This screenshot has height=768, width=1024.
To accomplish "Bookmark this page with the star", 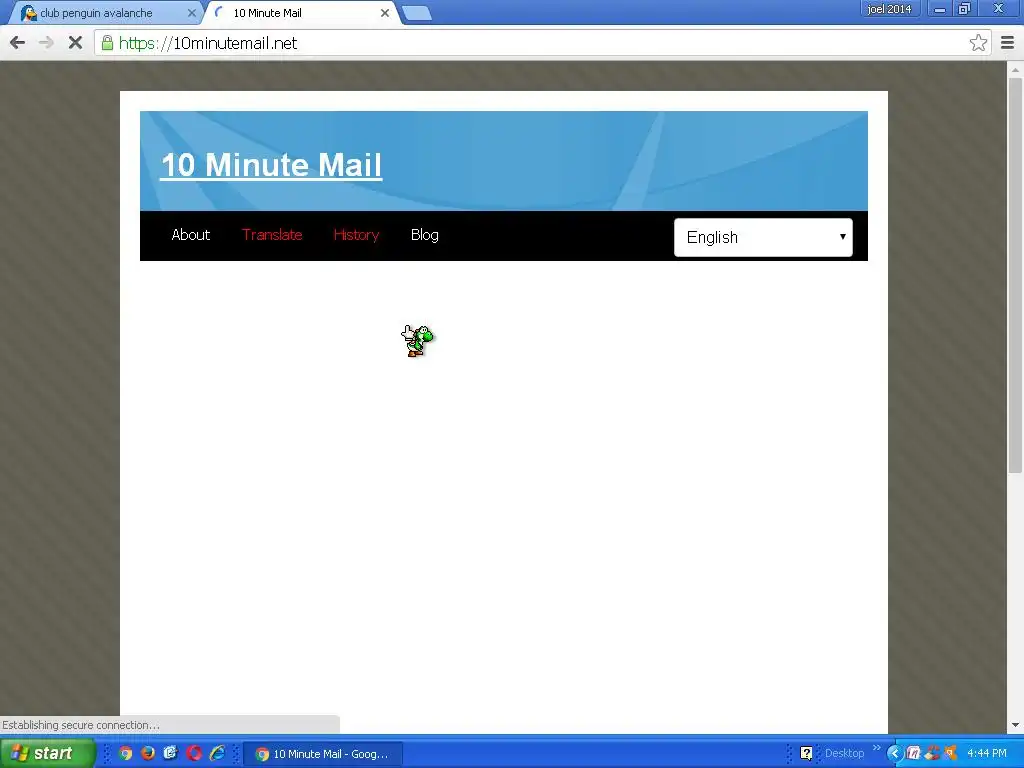I will (x=978, y=43).
